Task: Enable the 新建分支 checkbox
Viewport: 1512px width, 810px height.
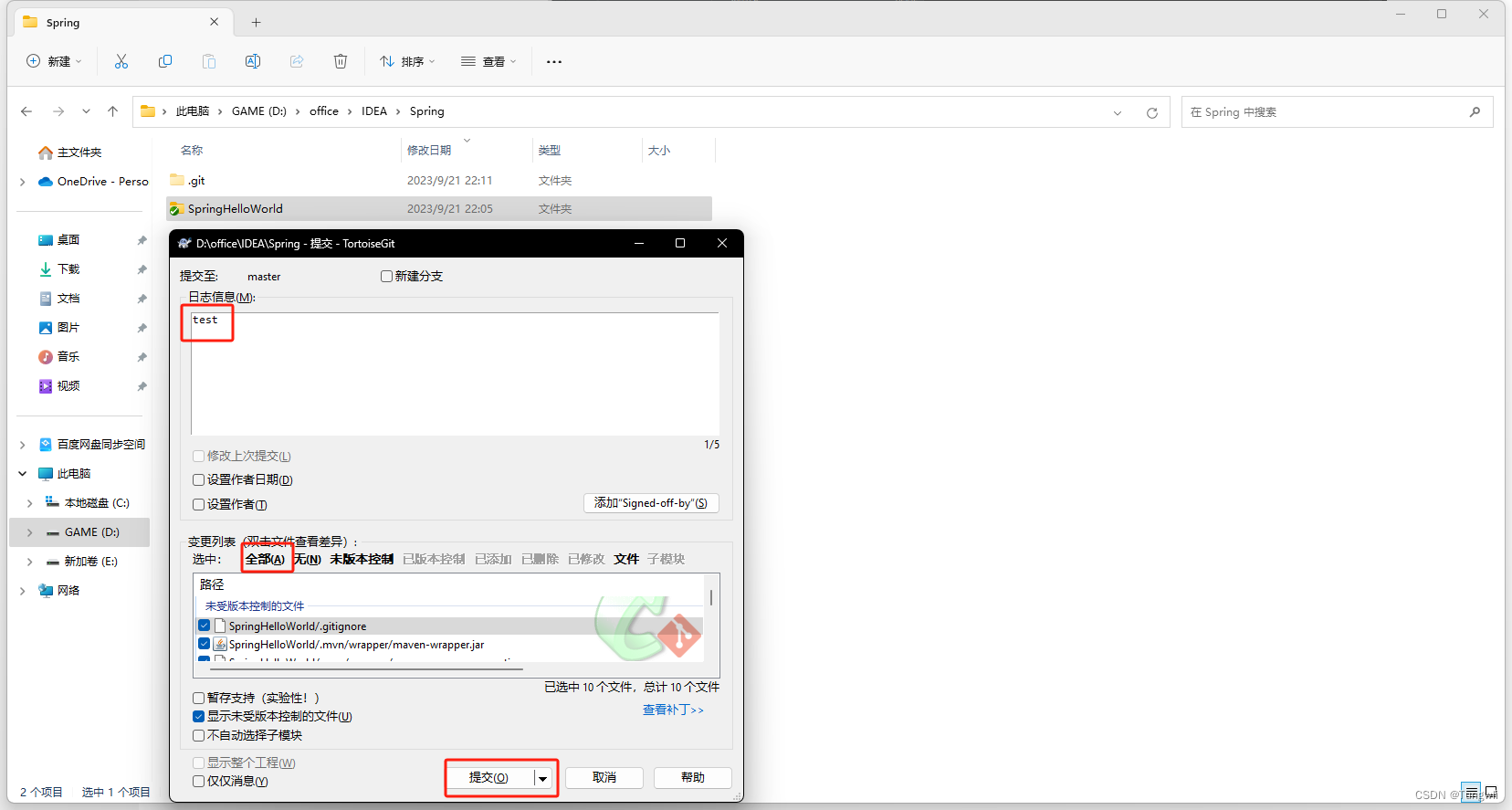Action: click(386, 276)
